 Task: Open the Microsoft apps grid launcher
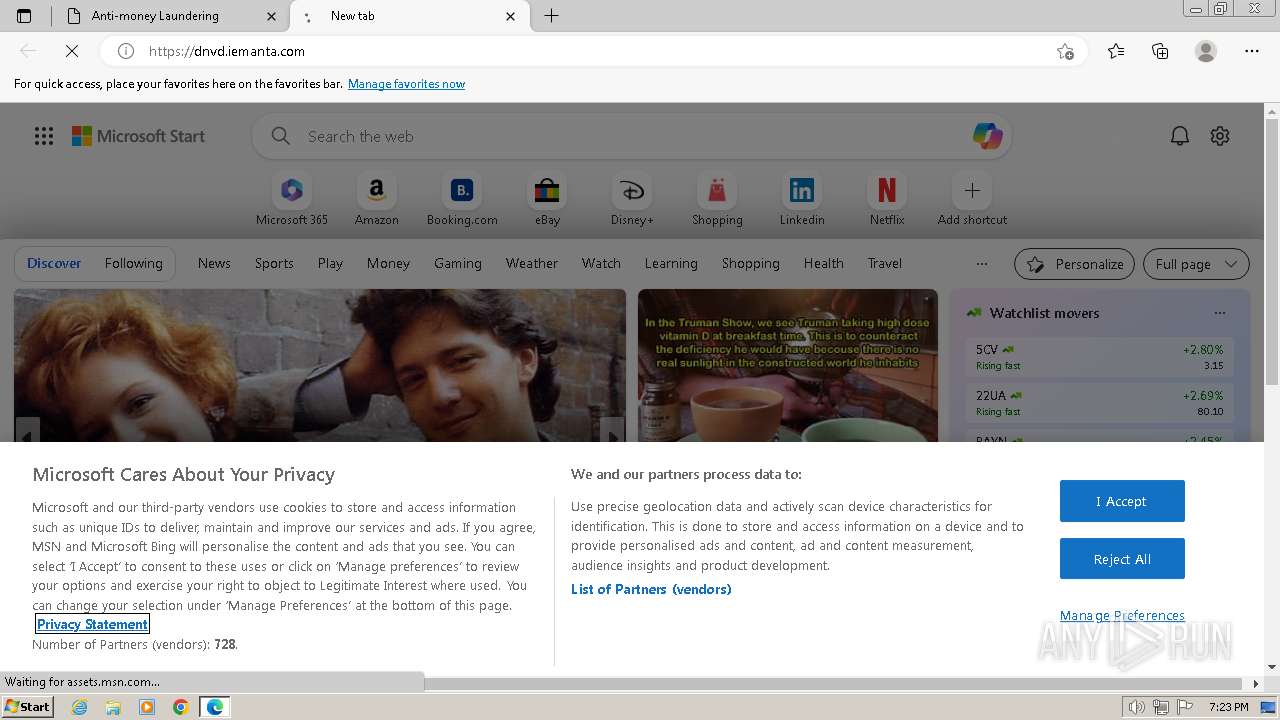click(44, 136)
